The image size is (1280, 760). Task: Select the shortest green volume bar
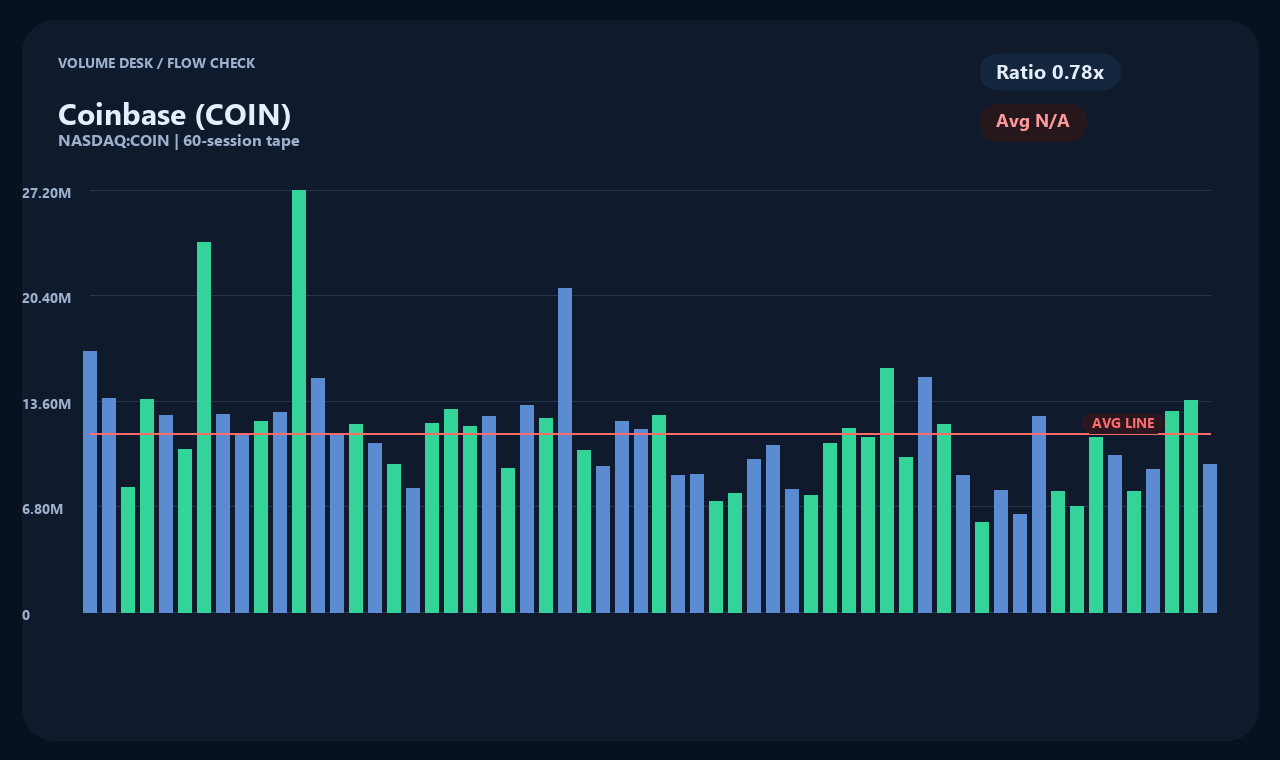[x=982, y=567]
